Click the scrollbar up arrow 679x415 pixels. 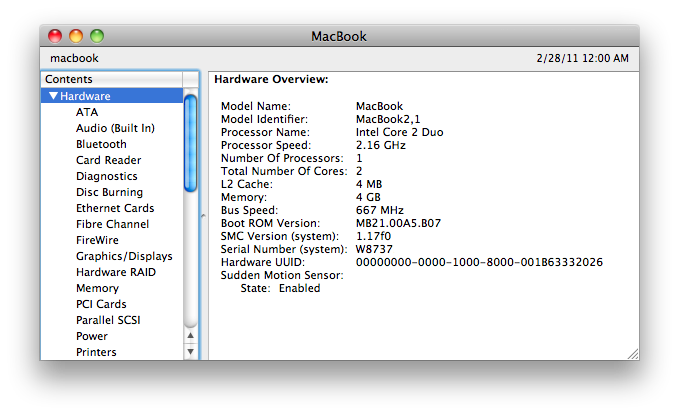[191, 336]
